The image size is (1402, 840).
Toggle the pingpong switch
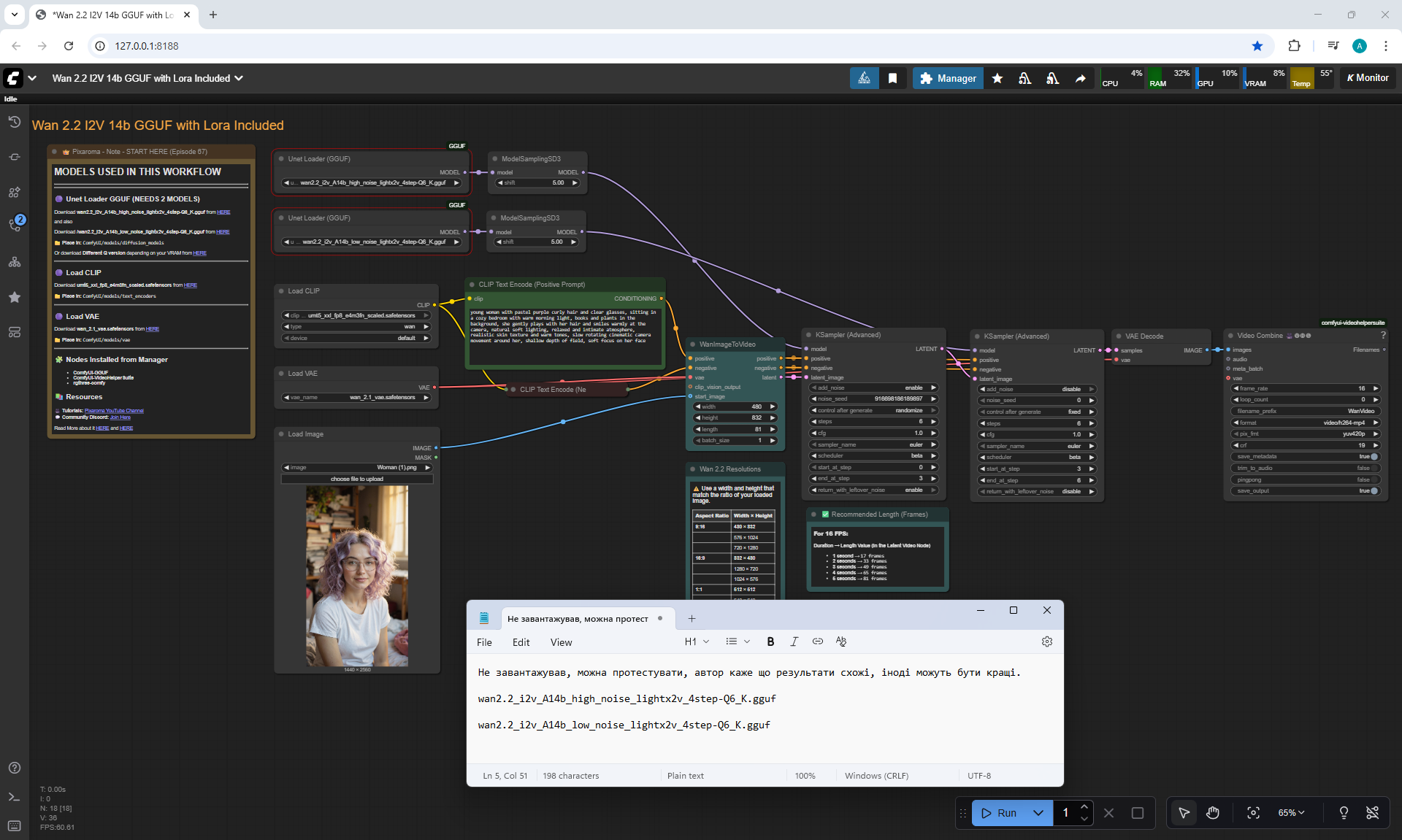click(x=1374, y=480)
